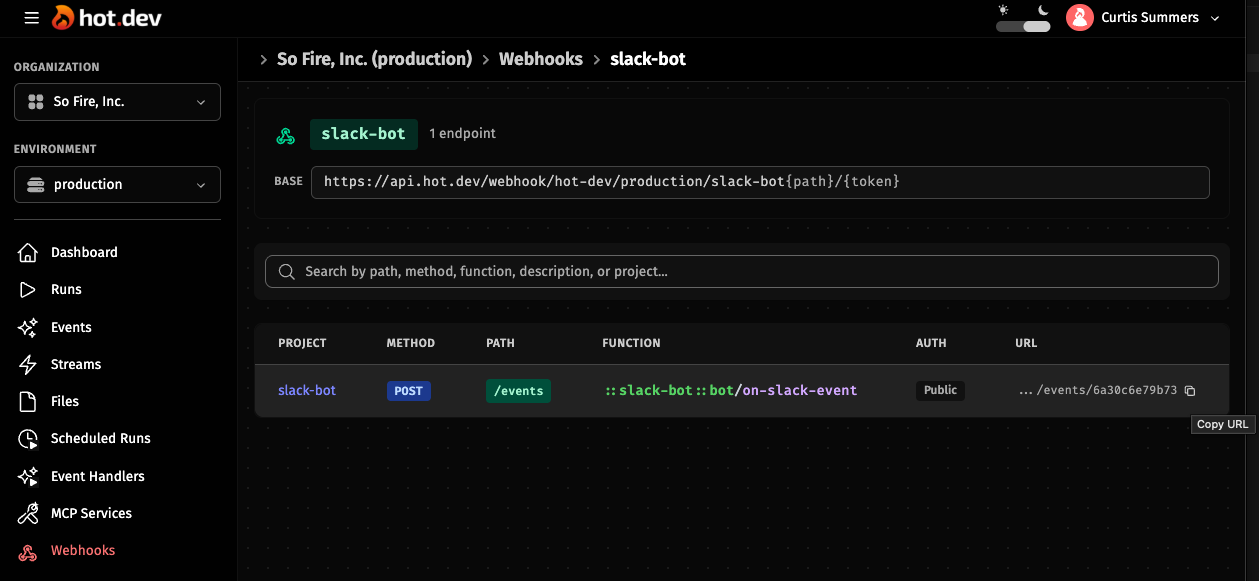1259x581 pixels.
Task: Copy the webhook URL using the copy icon
Action: [1189, 391]
